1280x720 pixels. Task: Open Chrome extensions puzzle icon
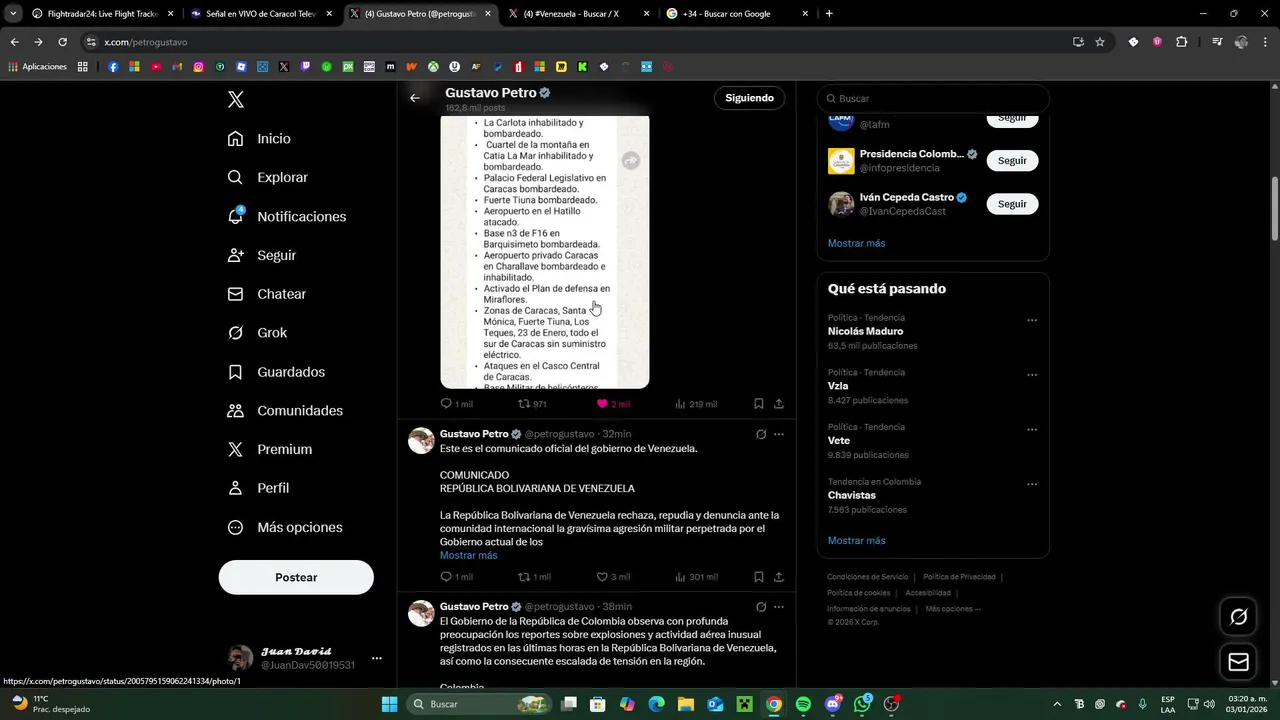tap(1182, 42)
